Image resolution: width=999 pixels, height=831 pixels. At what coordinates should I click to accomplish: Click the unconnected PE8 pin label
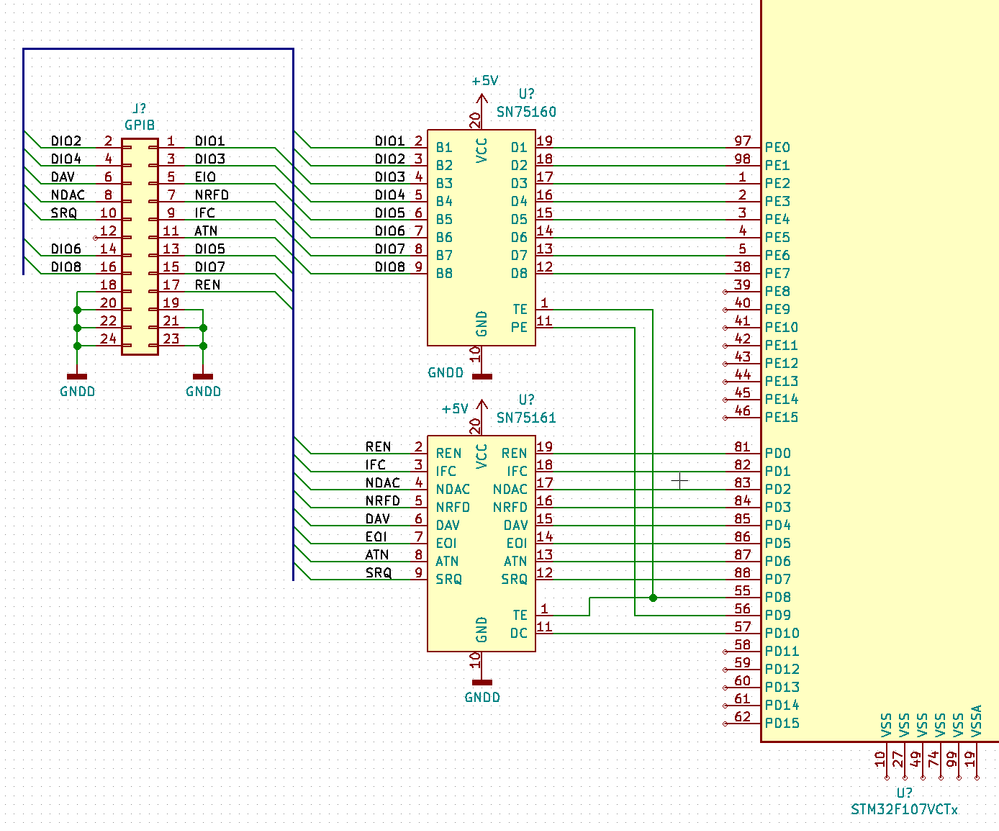(x=777, y=291)
